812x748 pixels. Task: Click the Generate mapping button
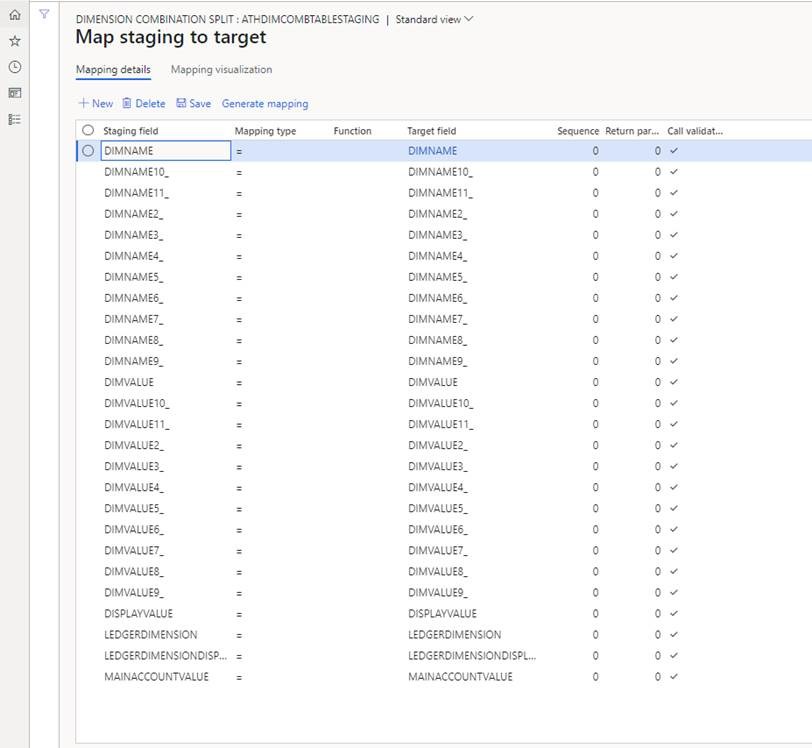pos(265,104)
